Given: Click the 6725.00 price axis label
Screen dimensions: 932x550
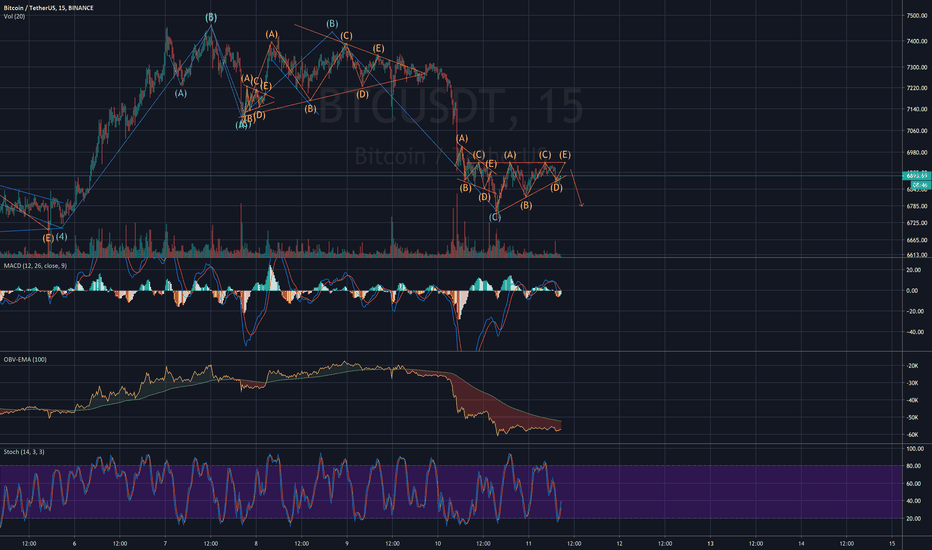Looking at the screenshot, I should (x=916, y=223).
